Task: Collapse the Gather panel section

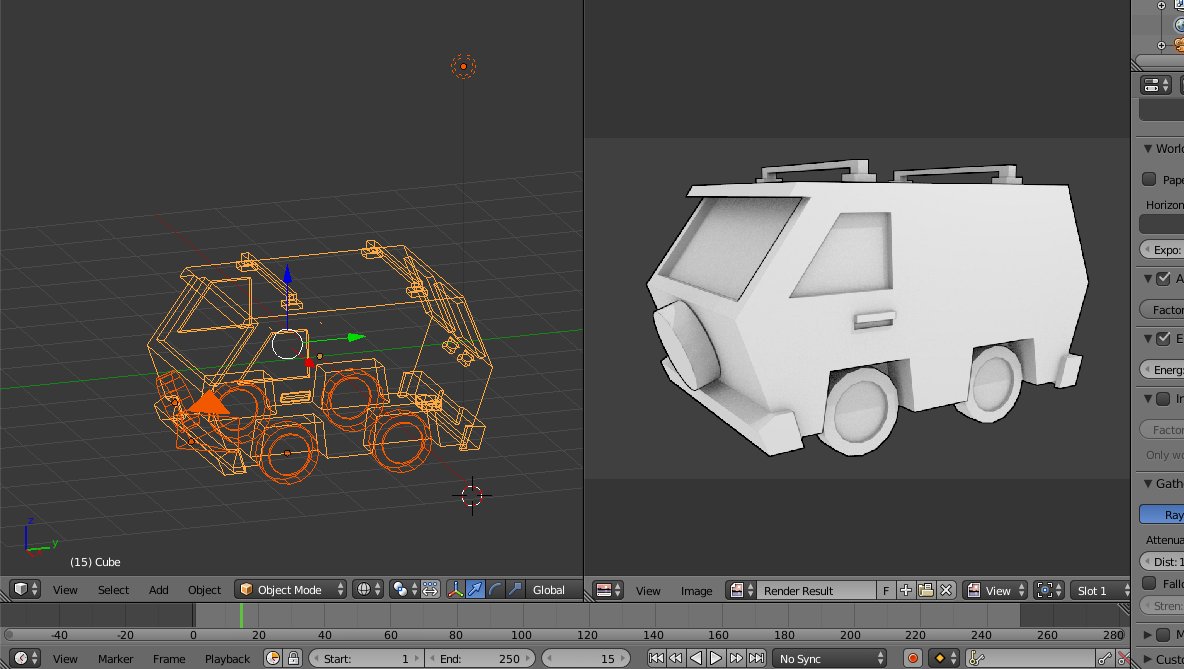Action: 1147,483
